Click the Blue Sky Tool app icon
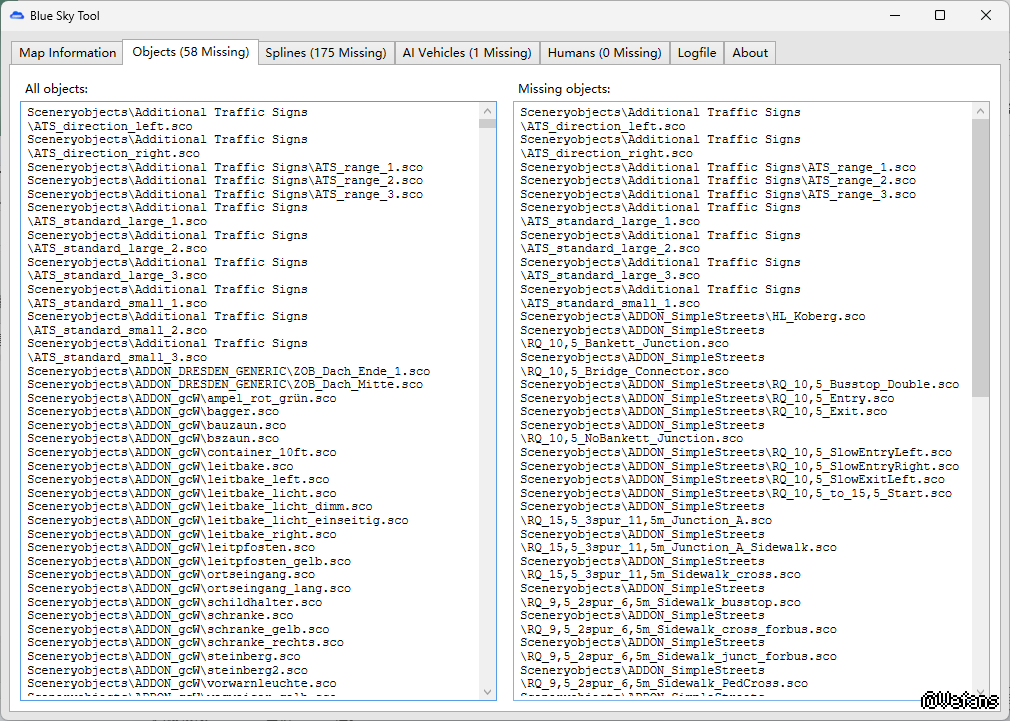 coord(16,16)
